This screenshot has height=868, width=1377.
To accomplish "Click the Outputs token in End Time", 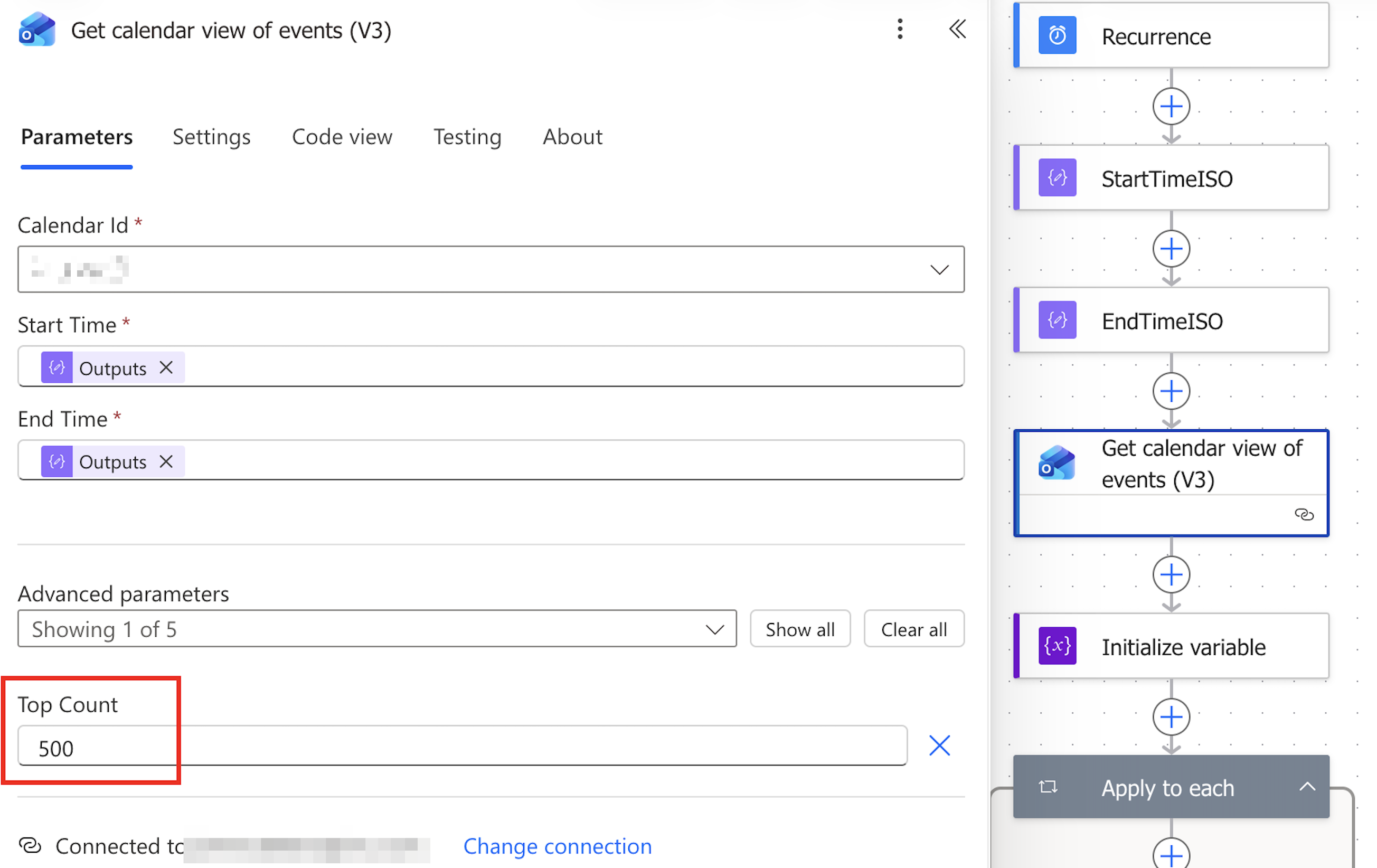I will pyautogui.click(x=112, y=461).
